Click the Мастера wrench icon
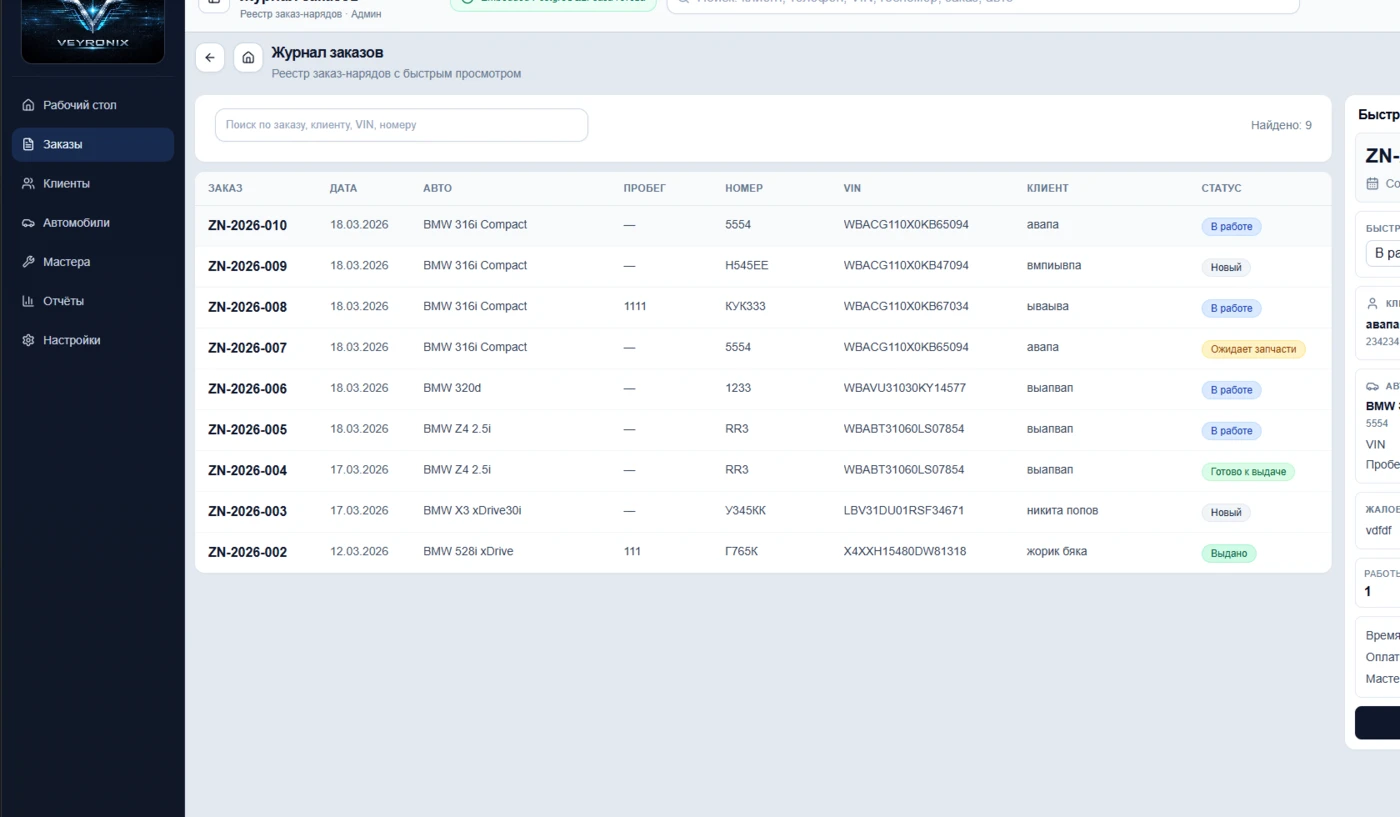 28,262
